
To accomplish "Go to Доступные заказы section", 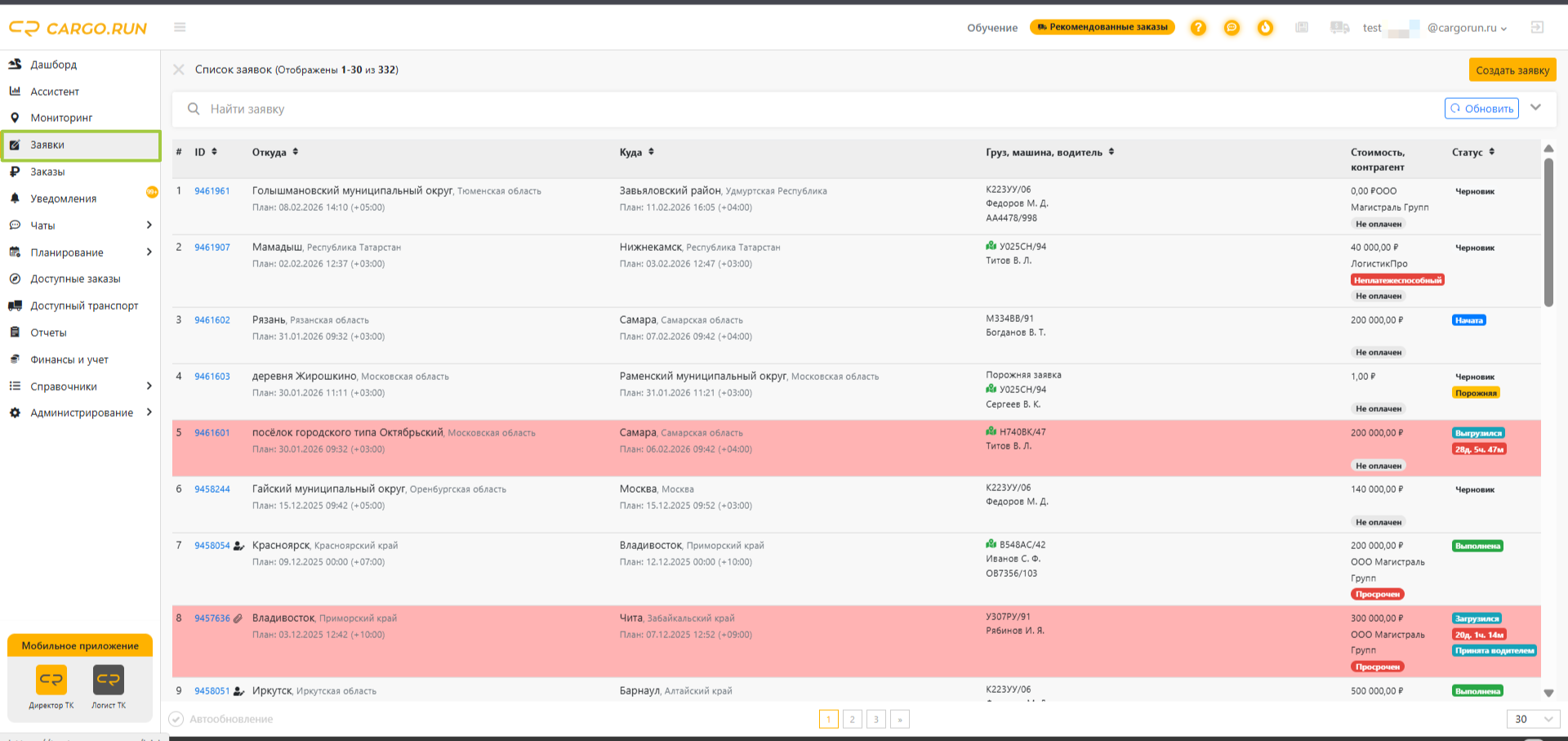I will pos(75,279).
